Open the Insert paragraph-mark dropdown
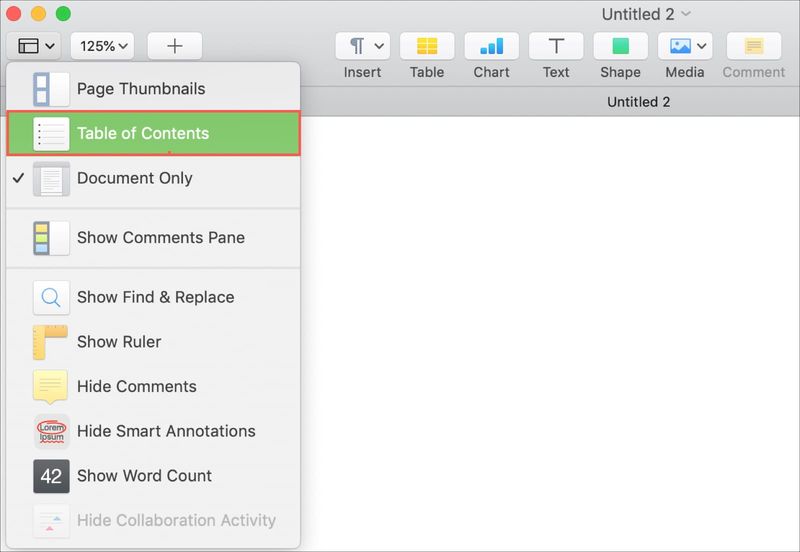This screenshot has height=552, width=800. point(362,46)
